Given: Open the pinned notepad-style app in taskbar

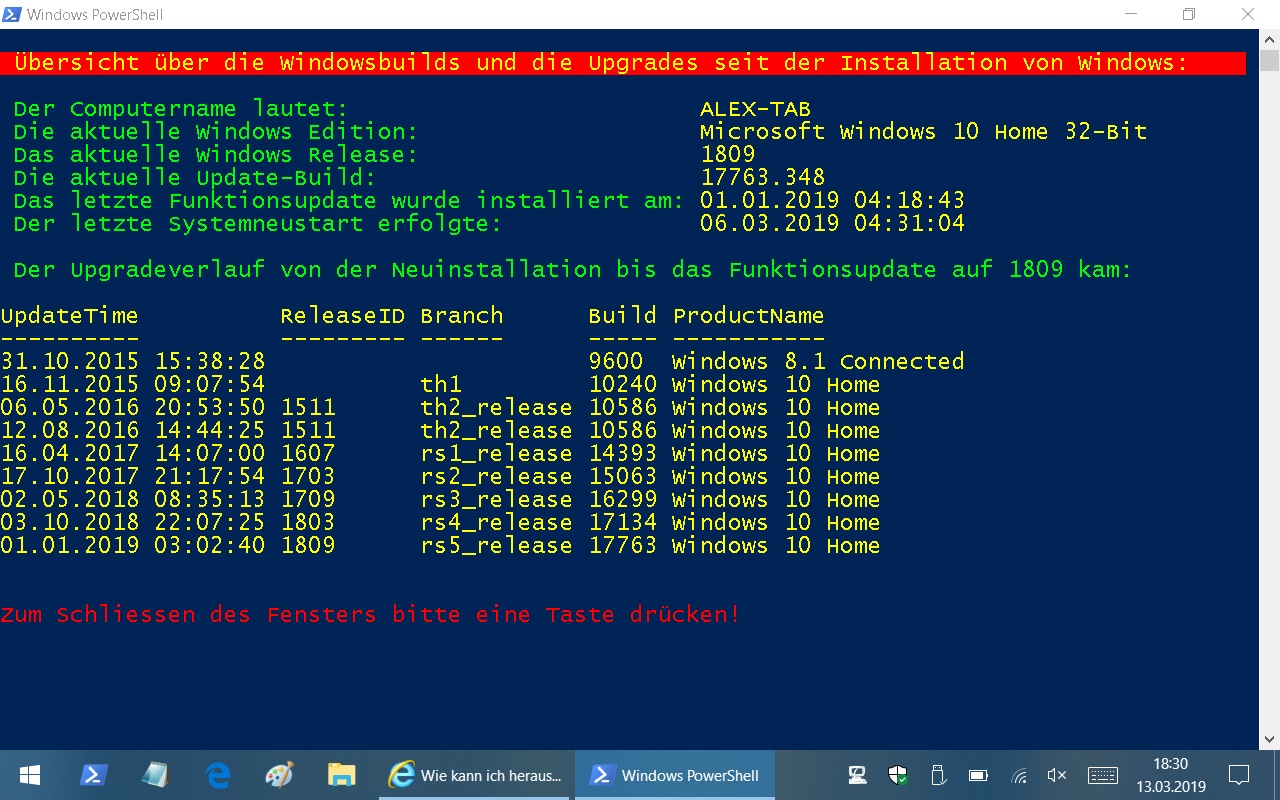Looking at the screenshot, I should 155,775.
